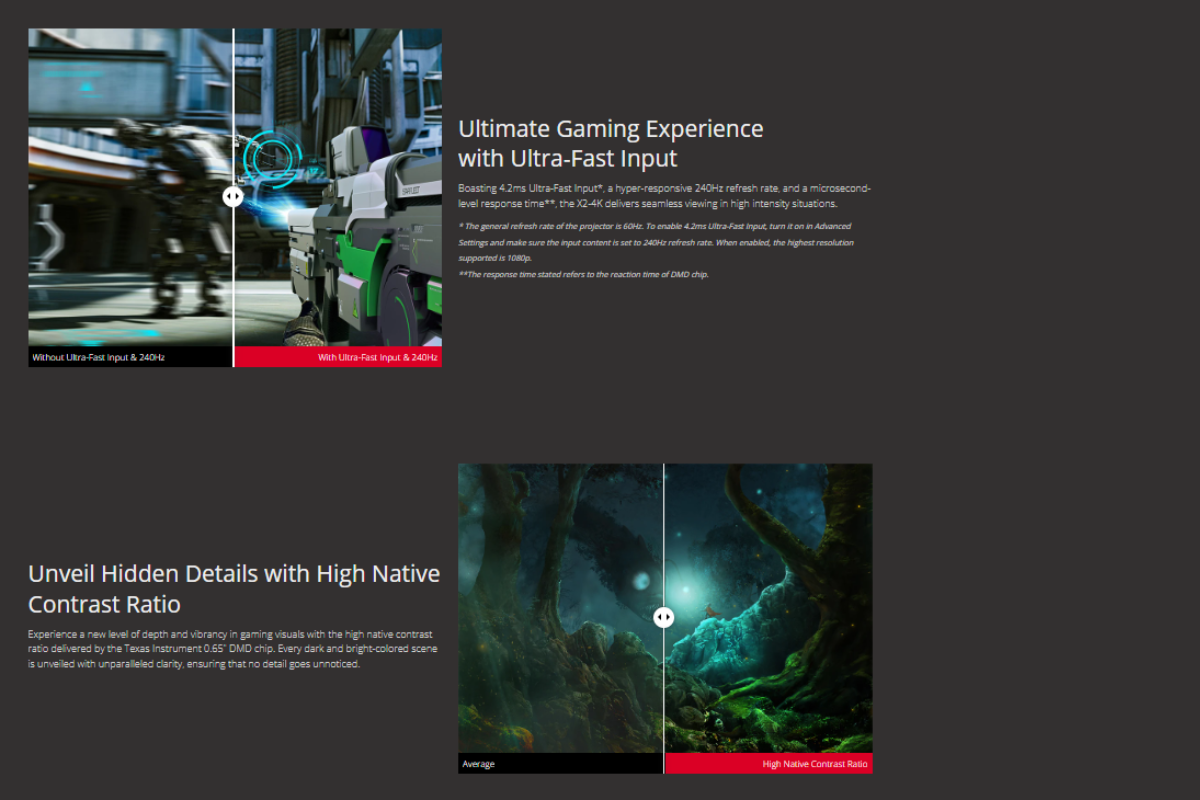1200x800 pixels.
Task: Click the forest contrast comparison slider handle
Action: (664, 618)
